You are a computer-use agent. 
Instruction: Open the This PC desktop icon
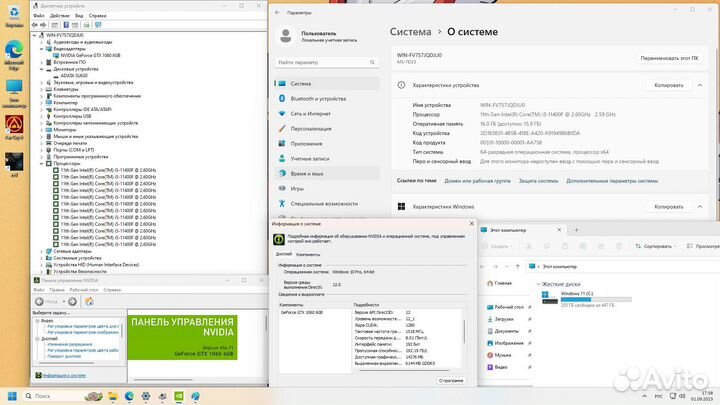point(14,93)
